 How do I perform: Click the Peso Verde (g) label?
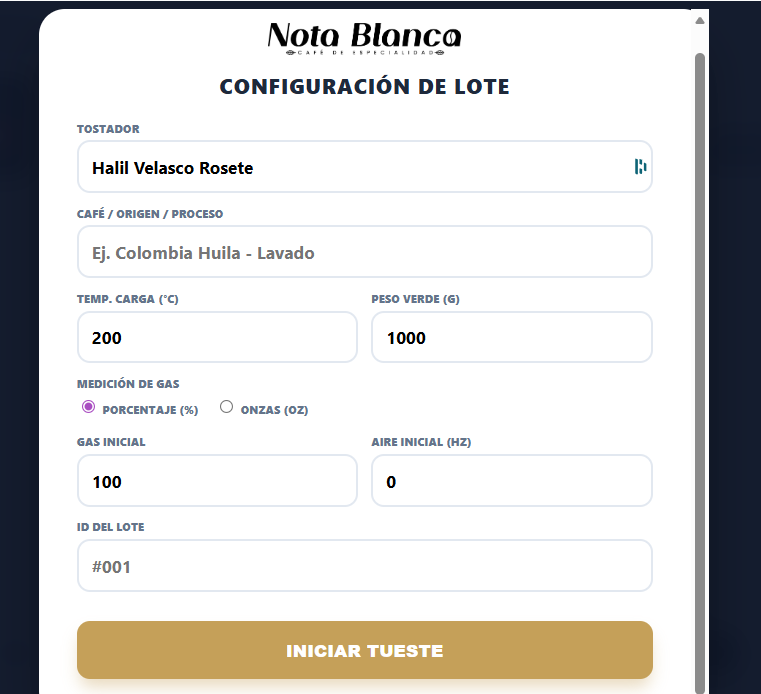[x=415, y=299]
